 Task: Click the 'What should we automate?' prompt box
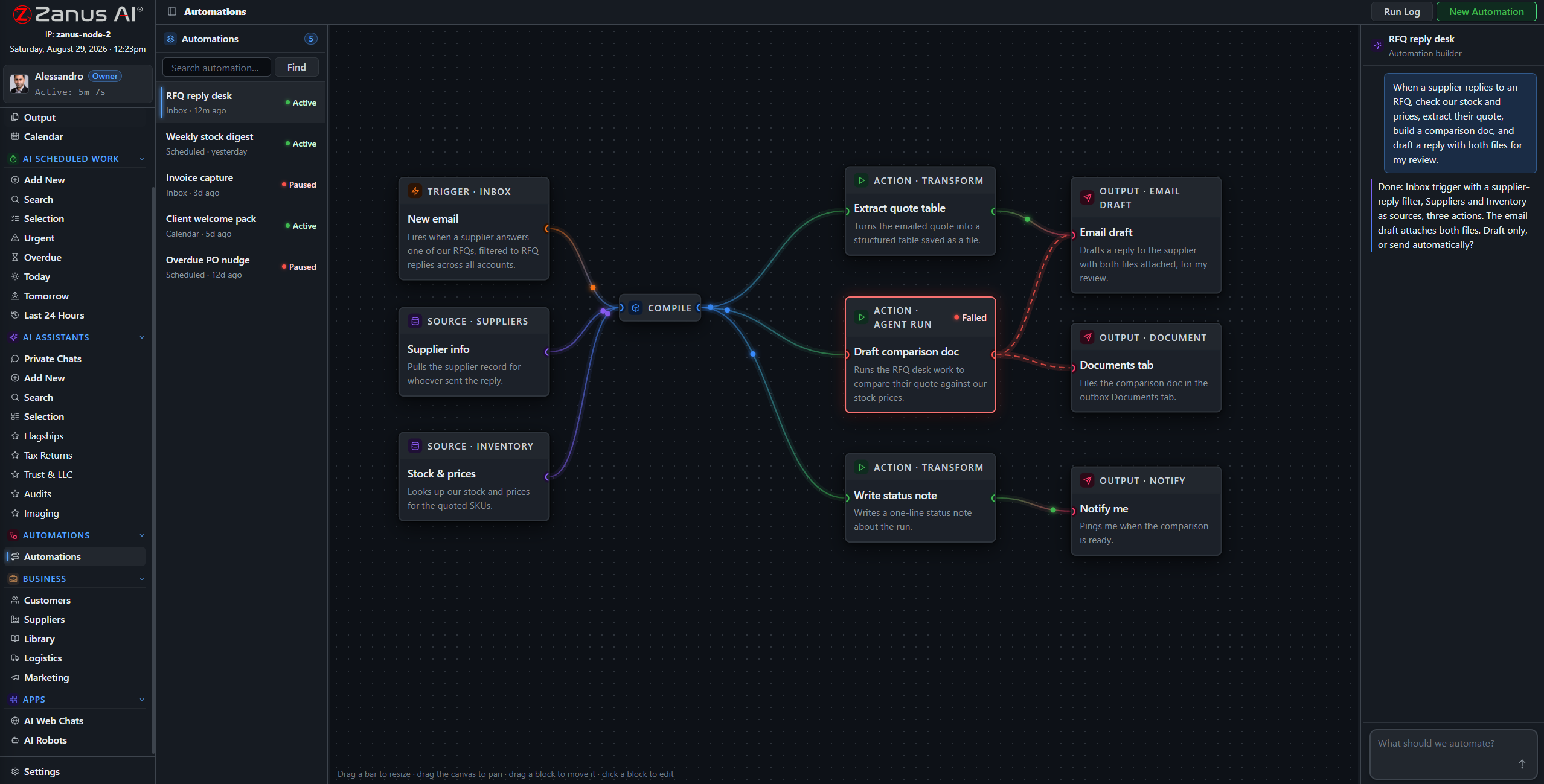[x=1453, y=754]
